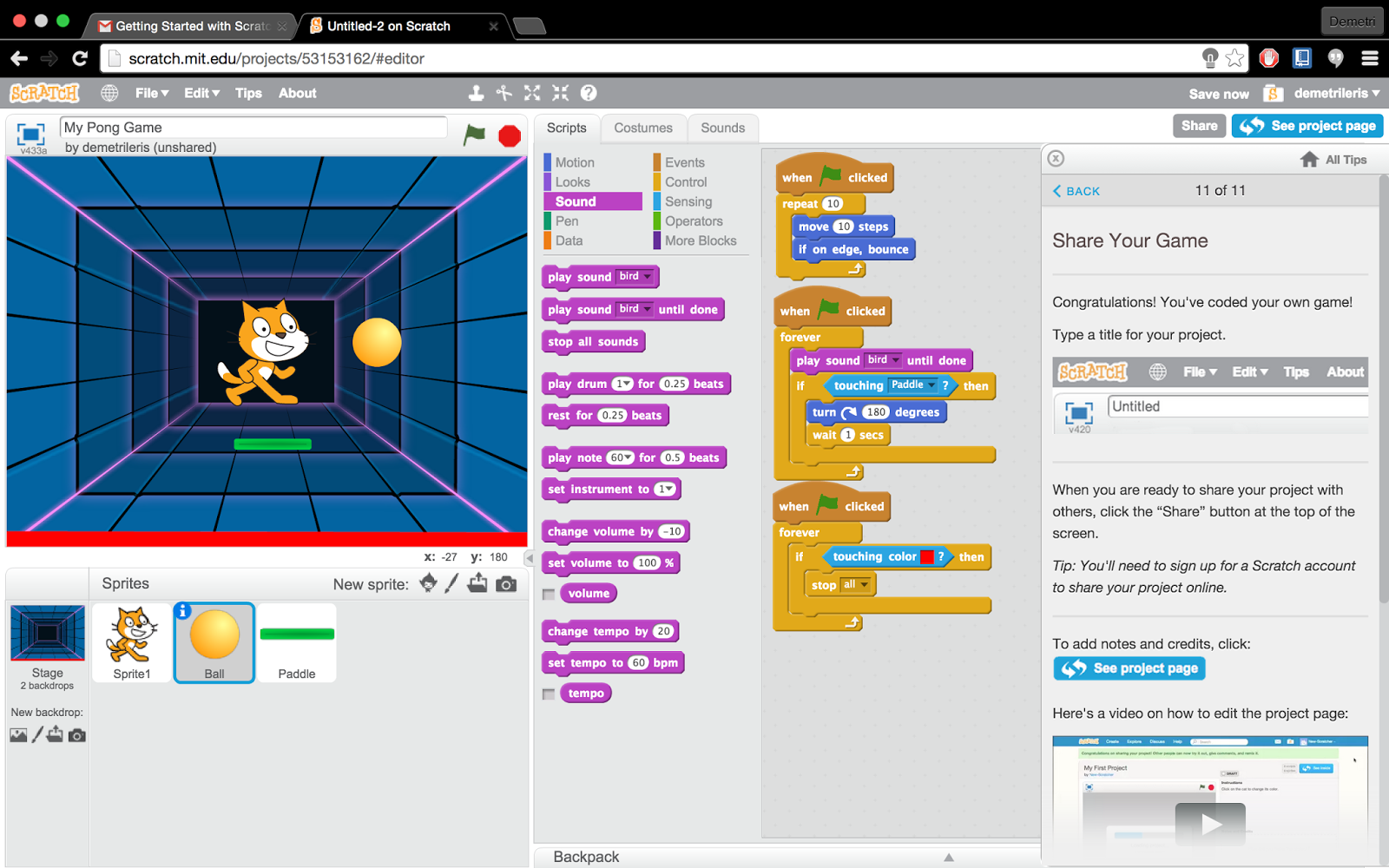Create a new sprite from camera
Viewport: 1389px width, 868px height.
tap(506, 584)
